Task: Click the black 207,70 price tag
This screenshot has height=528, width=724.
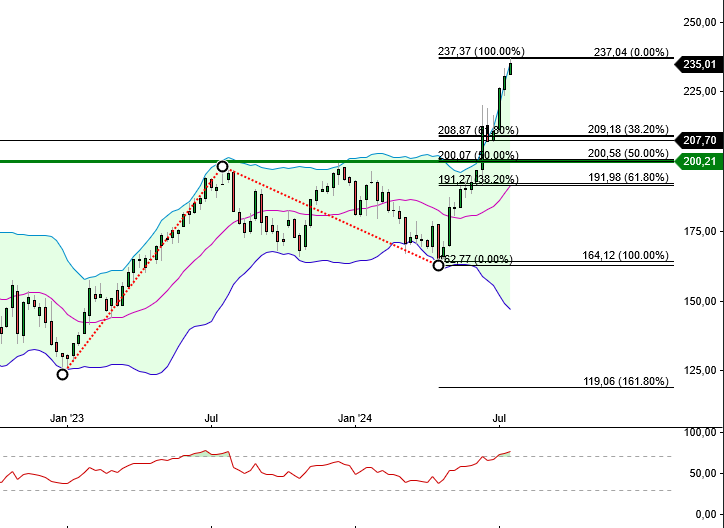Action: [699, 140]
